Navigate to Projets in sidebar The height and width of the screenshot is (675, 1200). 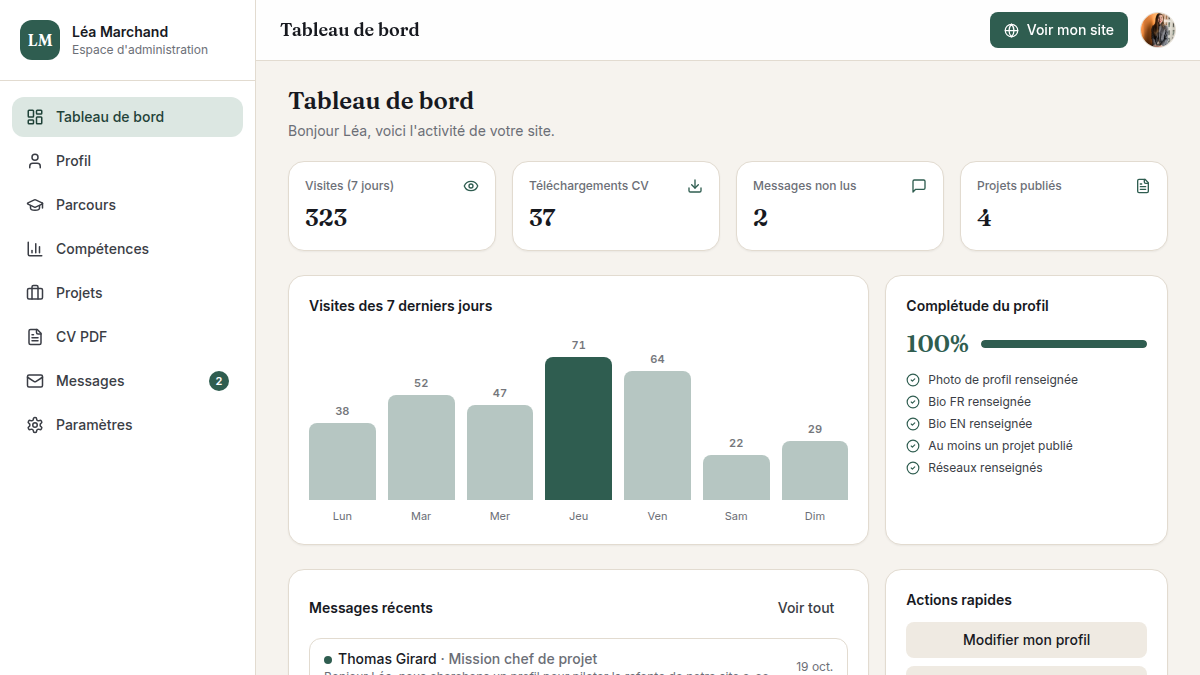[x=127, y=293]
